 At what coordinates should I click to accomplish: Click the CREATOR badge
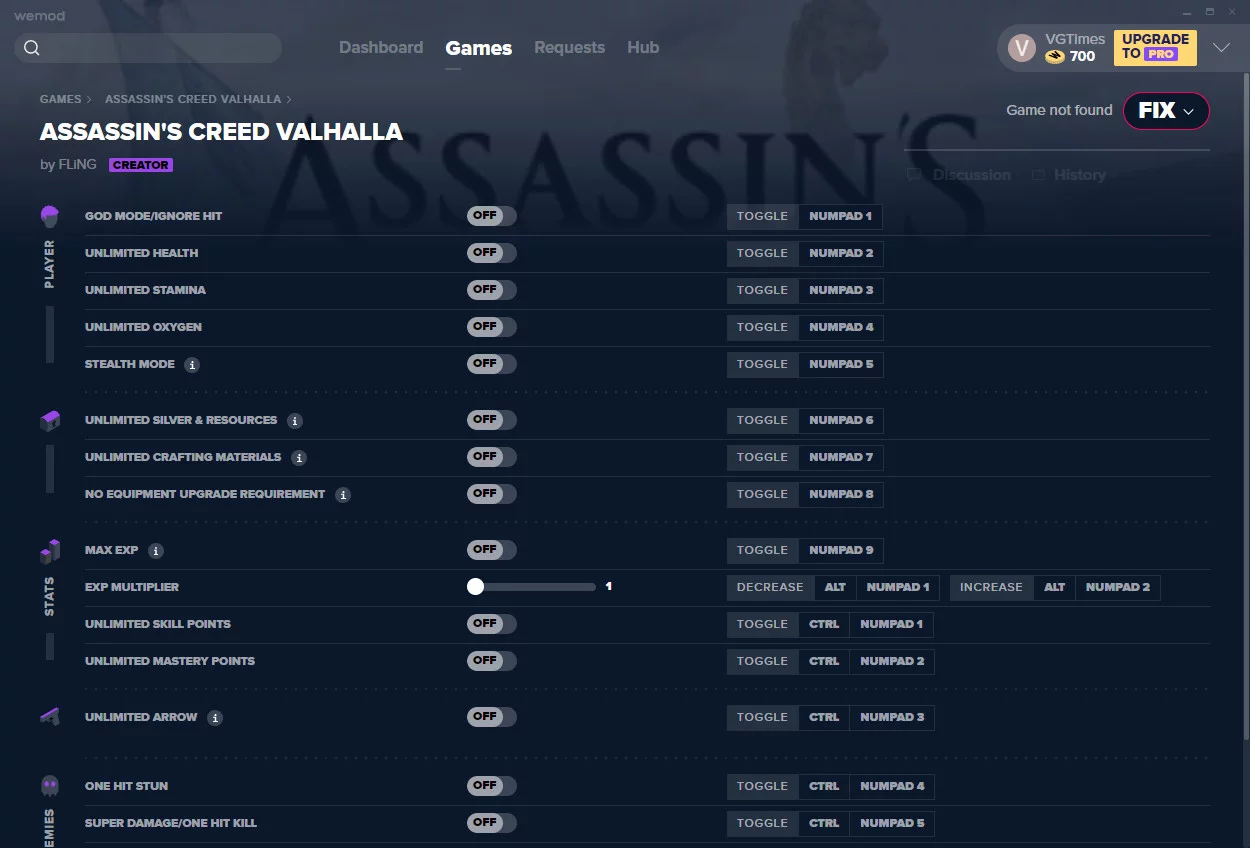tap(141, 165)
